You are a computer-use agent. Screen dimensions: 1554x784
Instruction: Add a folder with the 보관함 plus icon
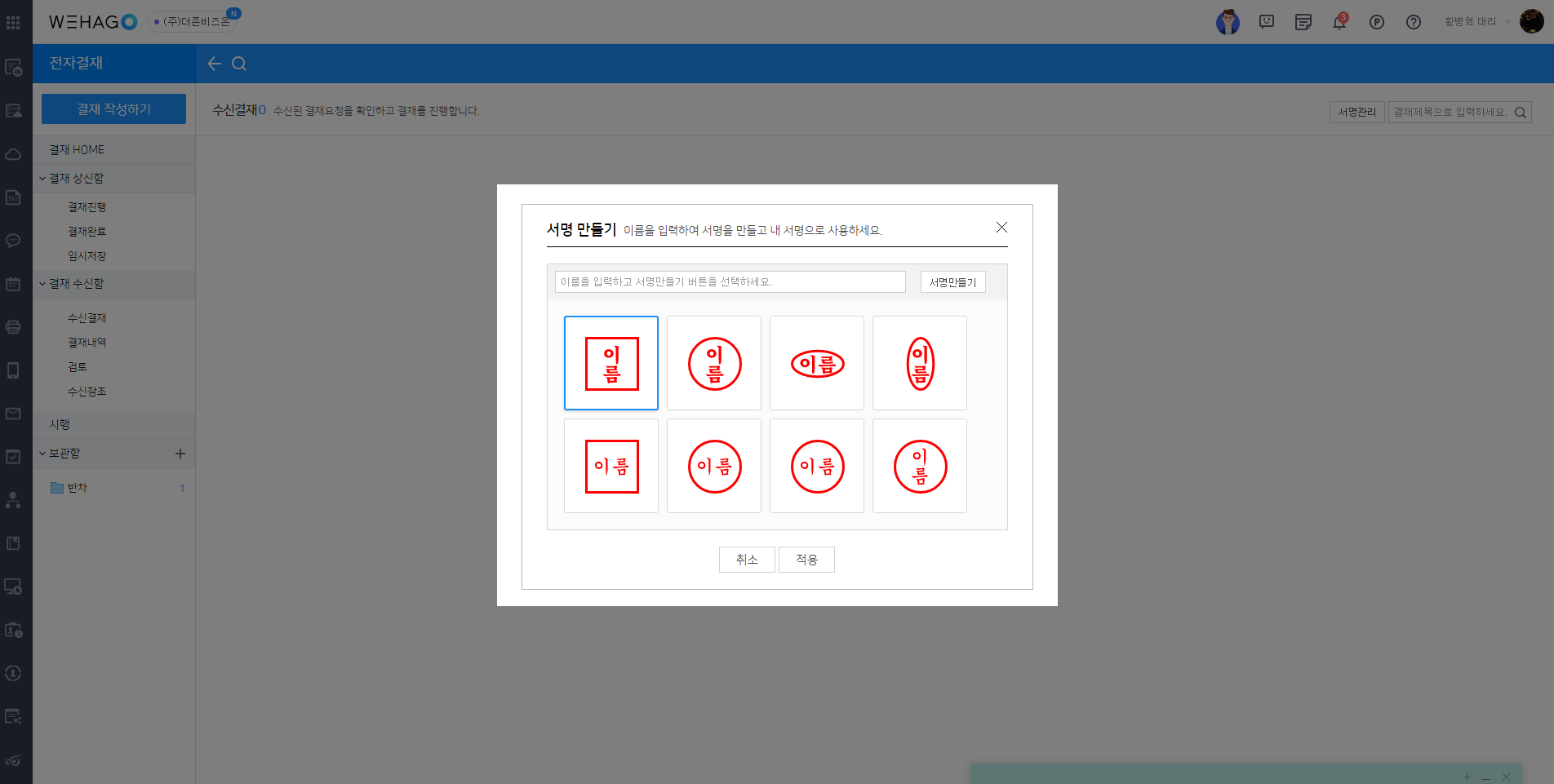[x=180, y=454]
